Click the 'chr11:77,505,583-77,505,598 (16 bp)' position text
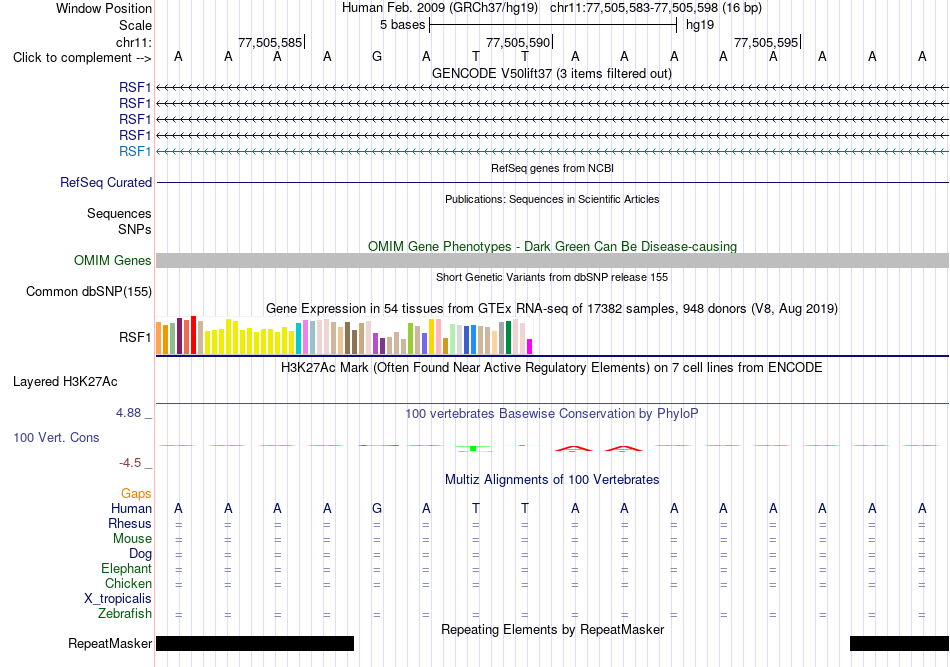 pyautogui.click(x=656, y=8)
